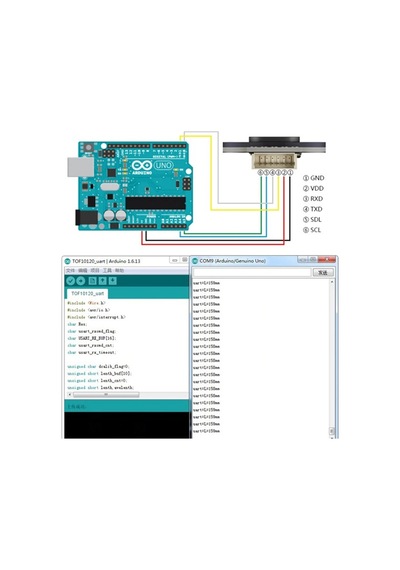Viewport: 400px width, 570px height.
Task: Open the 编辑 (Edit) menu
Action: 83,270
